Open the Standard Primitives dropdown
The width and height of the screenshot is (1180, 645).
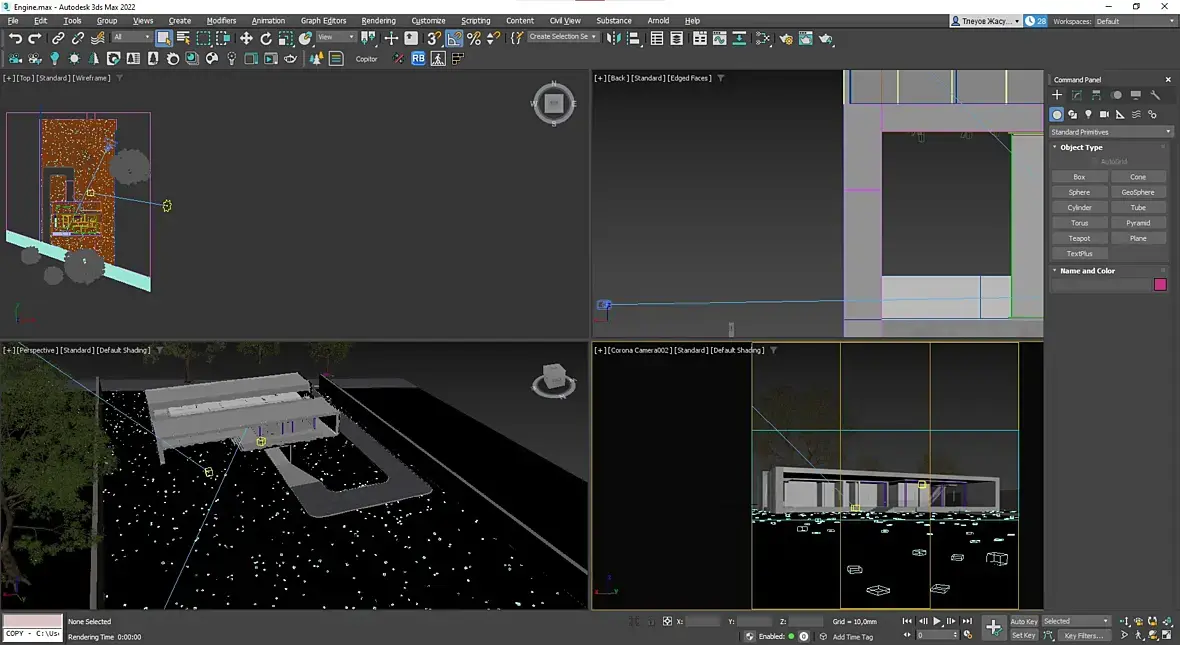1110,132
